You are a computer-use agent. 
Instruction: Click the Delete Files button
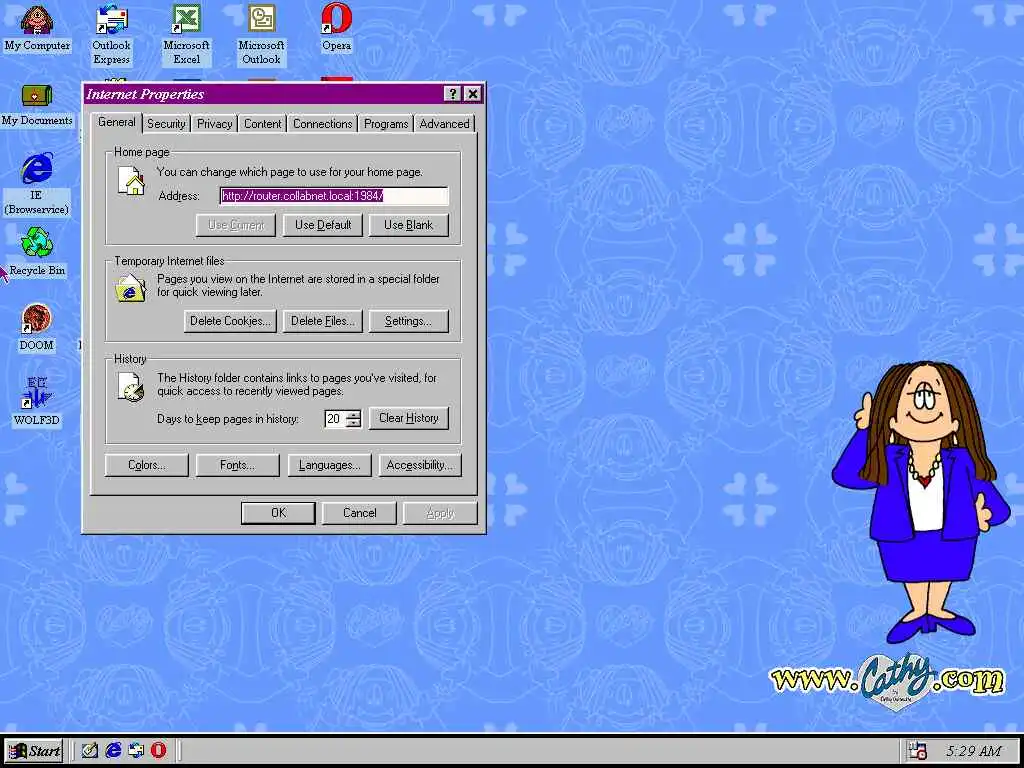coord(323,321)
